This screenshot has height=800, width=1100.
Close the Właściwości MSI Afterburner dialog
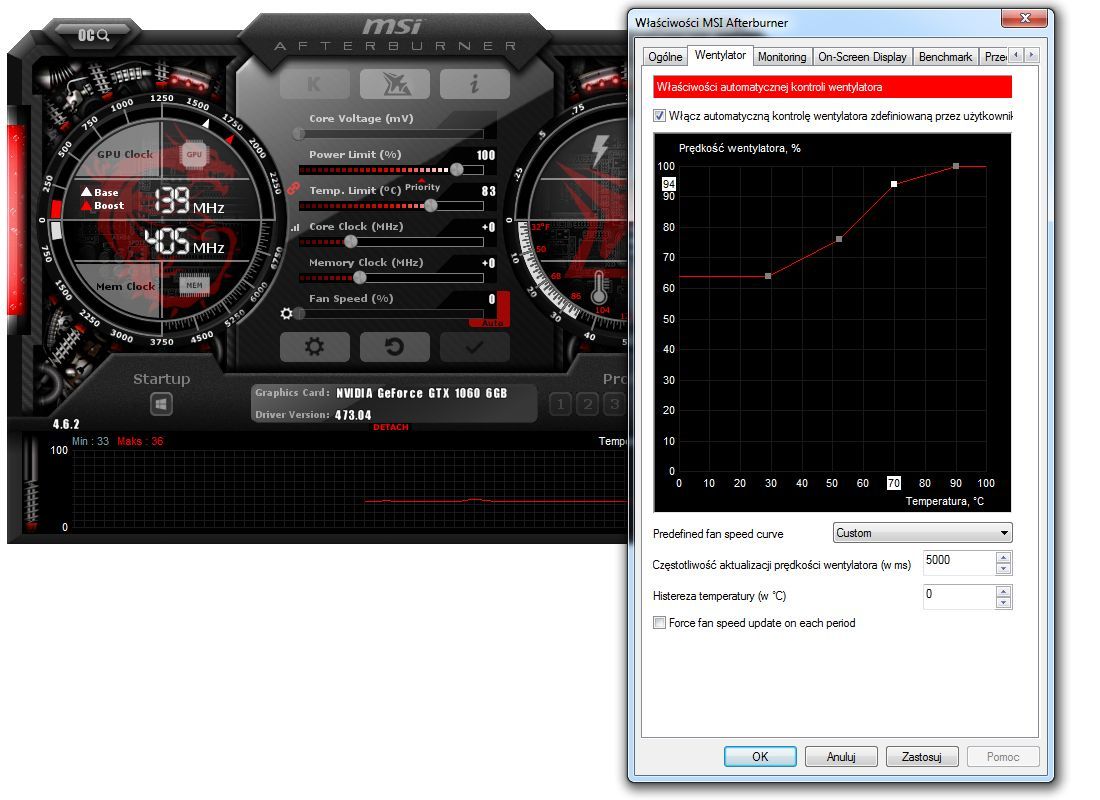coord(1024,18)
